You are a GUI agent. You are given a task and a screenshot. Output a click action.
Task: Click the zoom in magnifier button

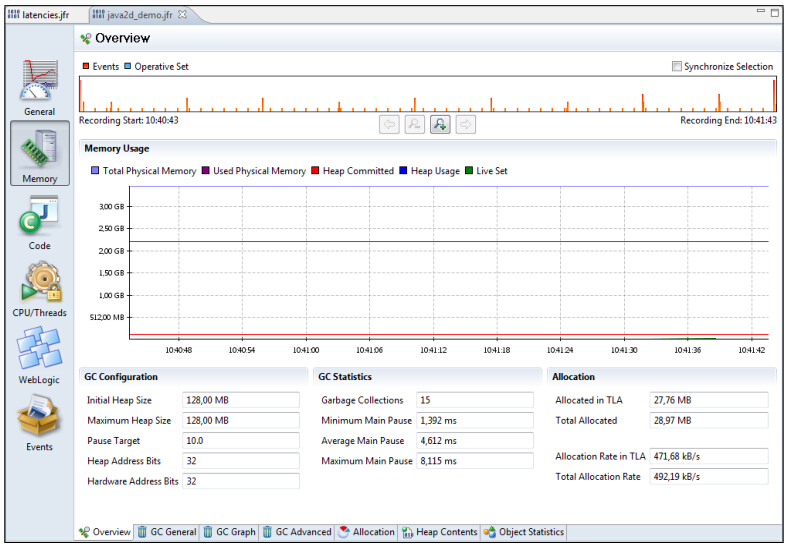[440, 124]
